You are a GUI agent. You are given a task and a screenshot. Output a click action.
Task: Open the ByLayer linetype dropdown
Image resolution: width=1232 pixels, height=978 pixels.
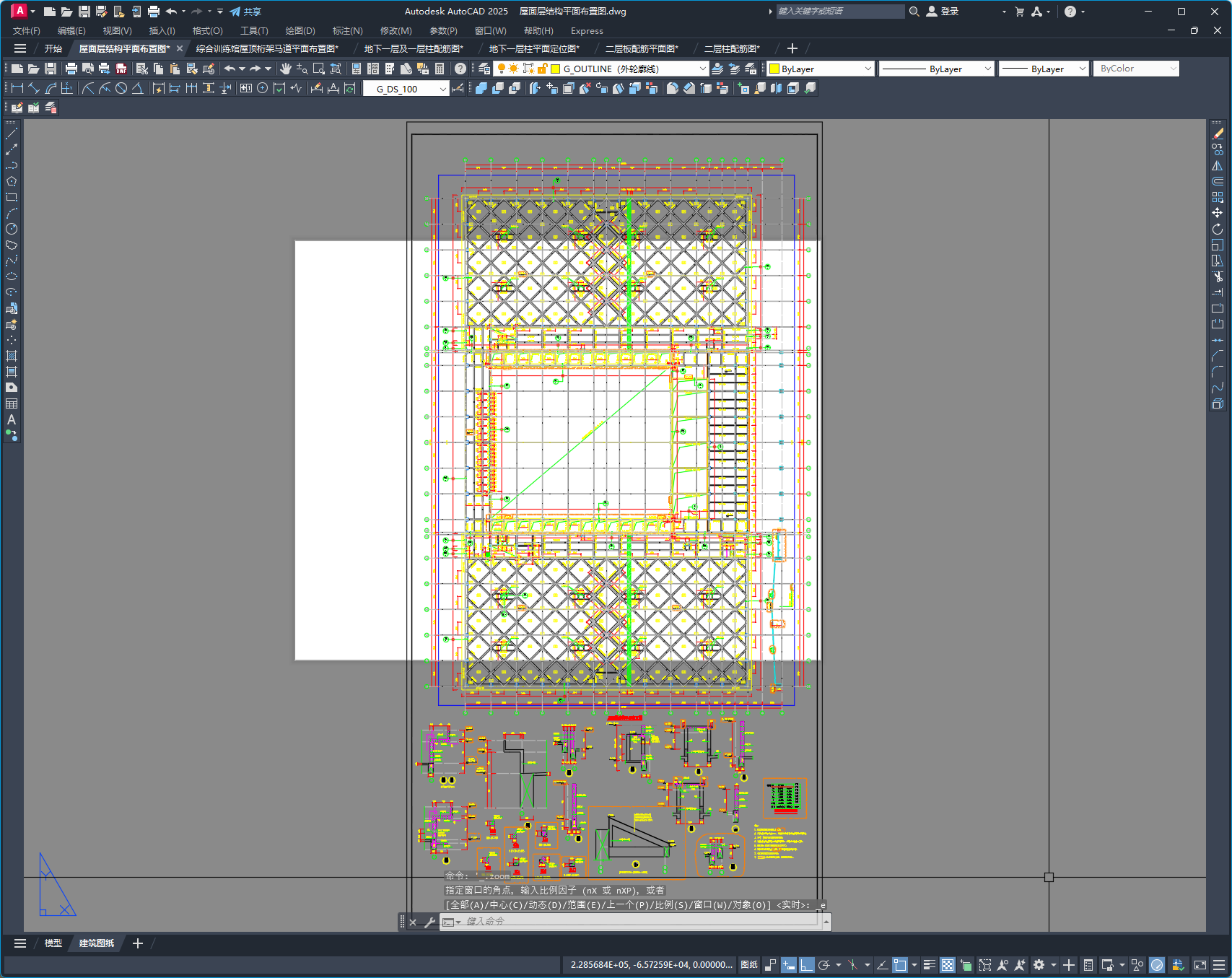pos(987,69)
